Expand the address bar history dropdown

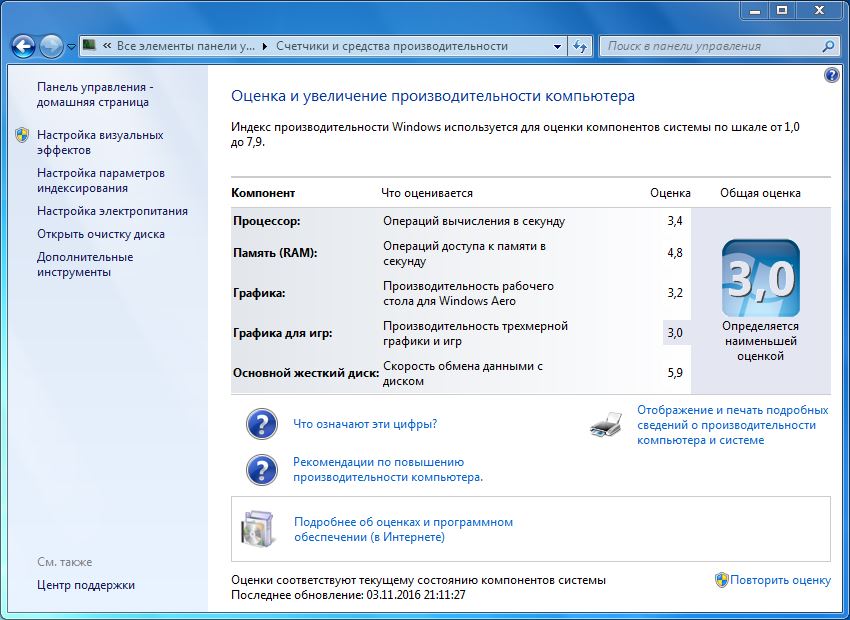point(557,46)
